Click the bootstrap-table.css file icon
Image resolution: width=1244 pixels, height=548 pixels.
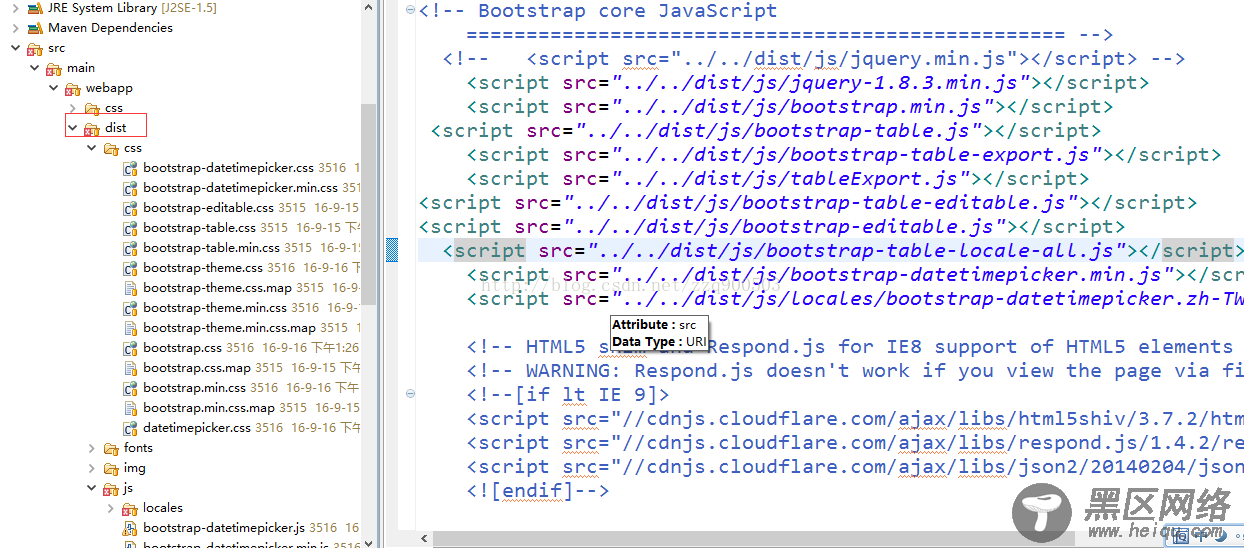tap(130, 228)
